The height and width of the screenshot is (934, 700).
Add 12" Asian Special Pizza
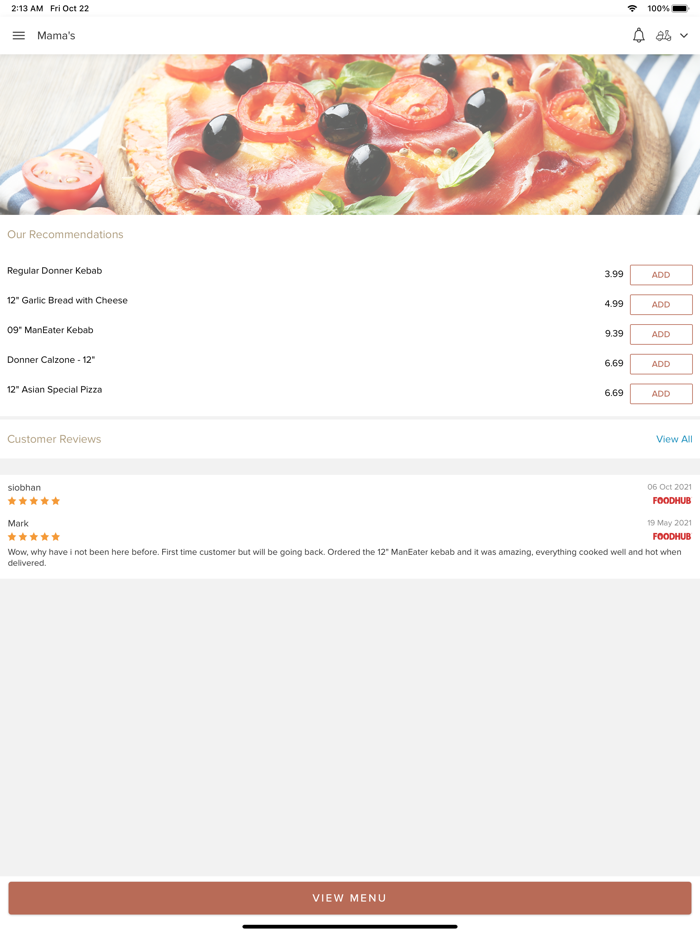click(661, 394)
